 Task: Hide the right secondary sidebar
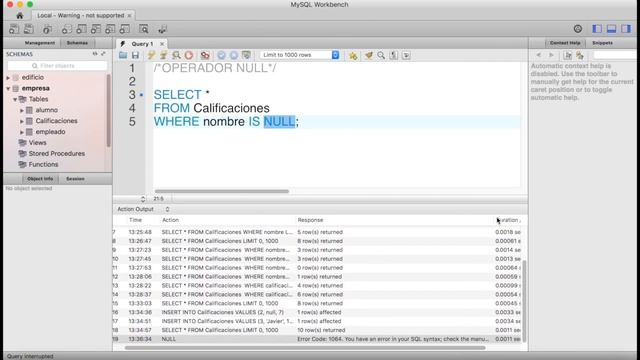click(x=626, y=29)
